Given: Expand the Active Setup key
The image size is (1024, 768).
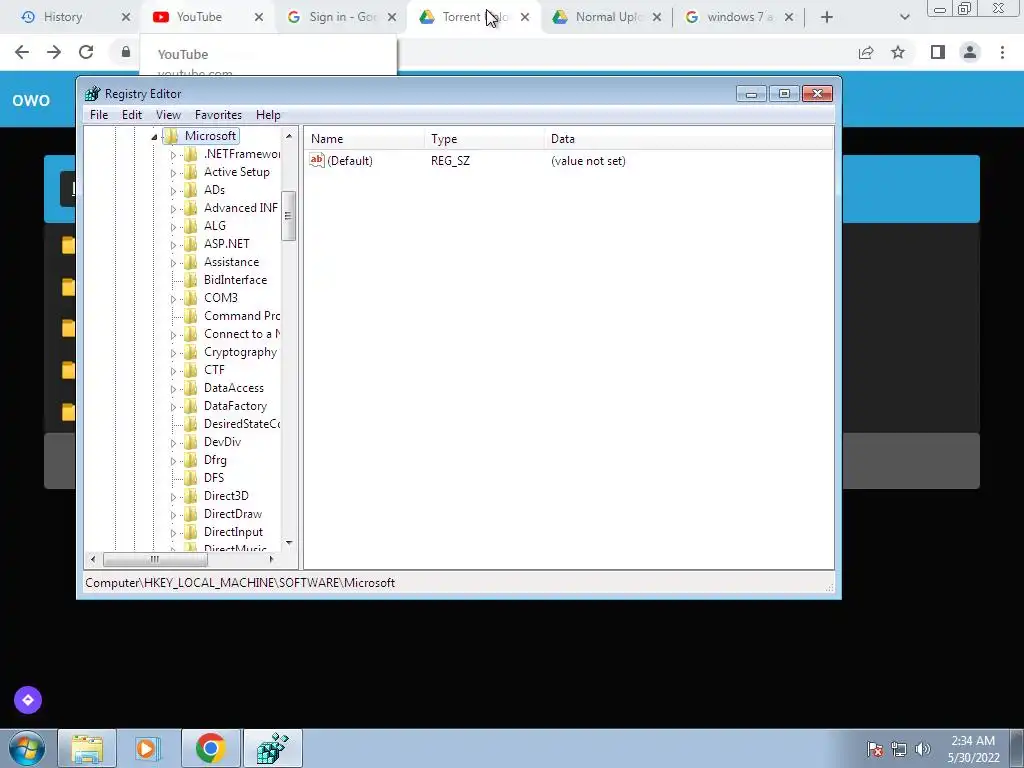Looking at the screenshot, I should coord(173,173).
